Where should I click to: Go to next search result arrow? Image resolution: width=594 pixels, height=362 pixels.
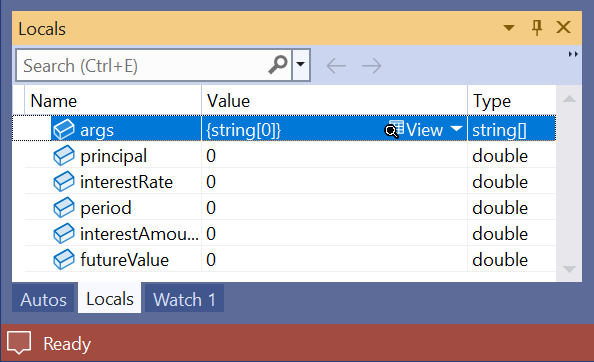(x=371, y=66)
